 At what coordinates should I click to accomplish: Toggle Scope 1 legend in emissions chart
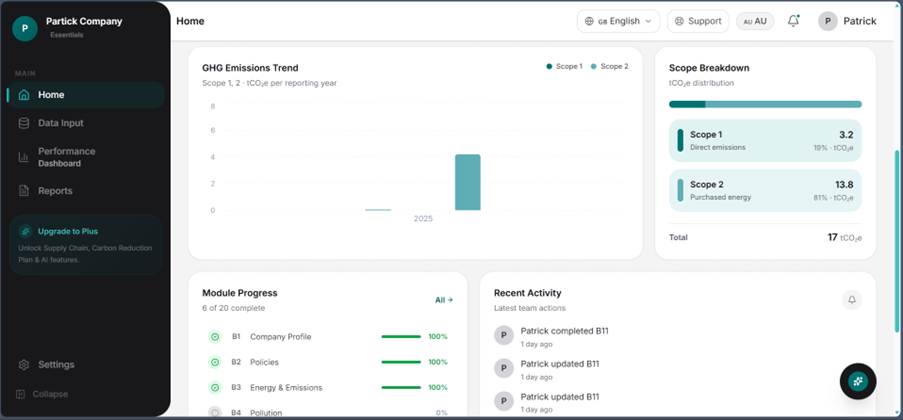pos(565,66)
